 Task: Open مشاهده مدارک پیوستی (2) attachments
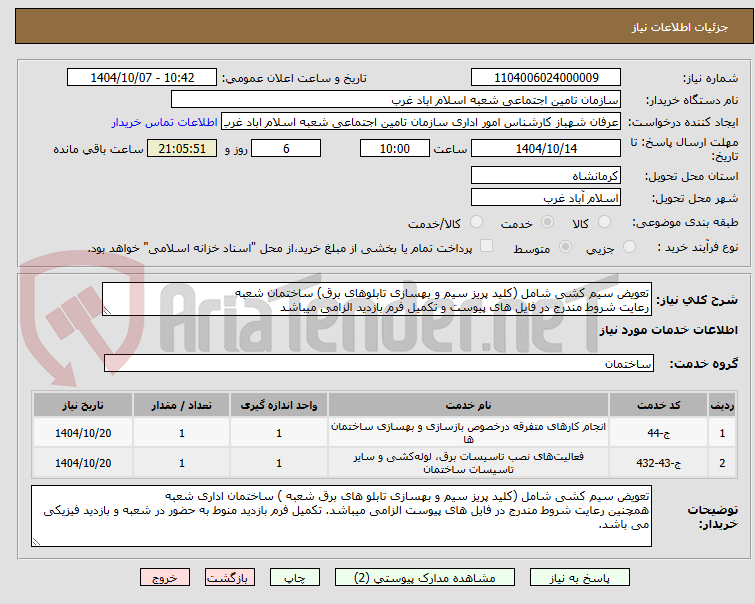tap(425, 577)
